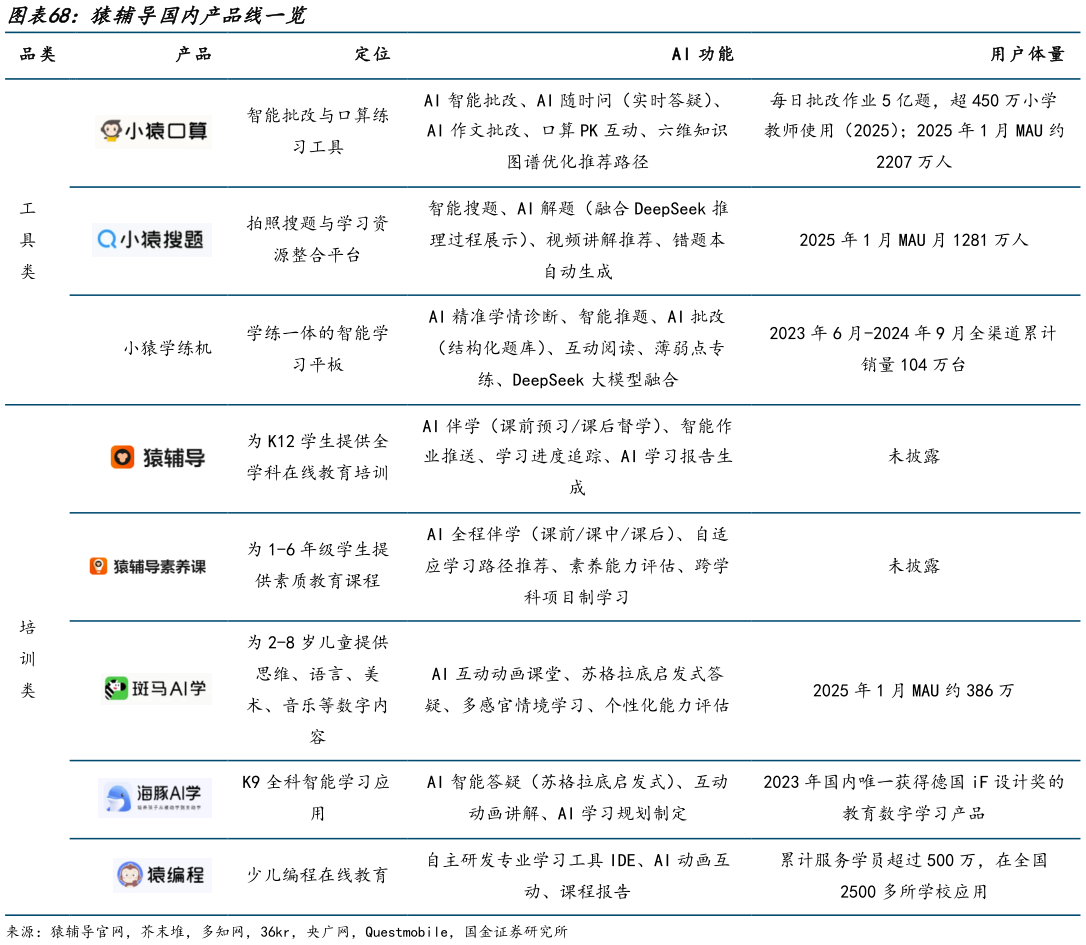Click 学练一体的智能学习平板 positioning text
The height and width of the screenshot is (945, 1086).
coord(318,348)
